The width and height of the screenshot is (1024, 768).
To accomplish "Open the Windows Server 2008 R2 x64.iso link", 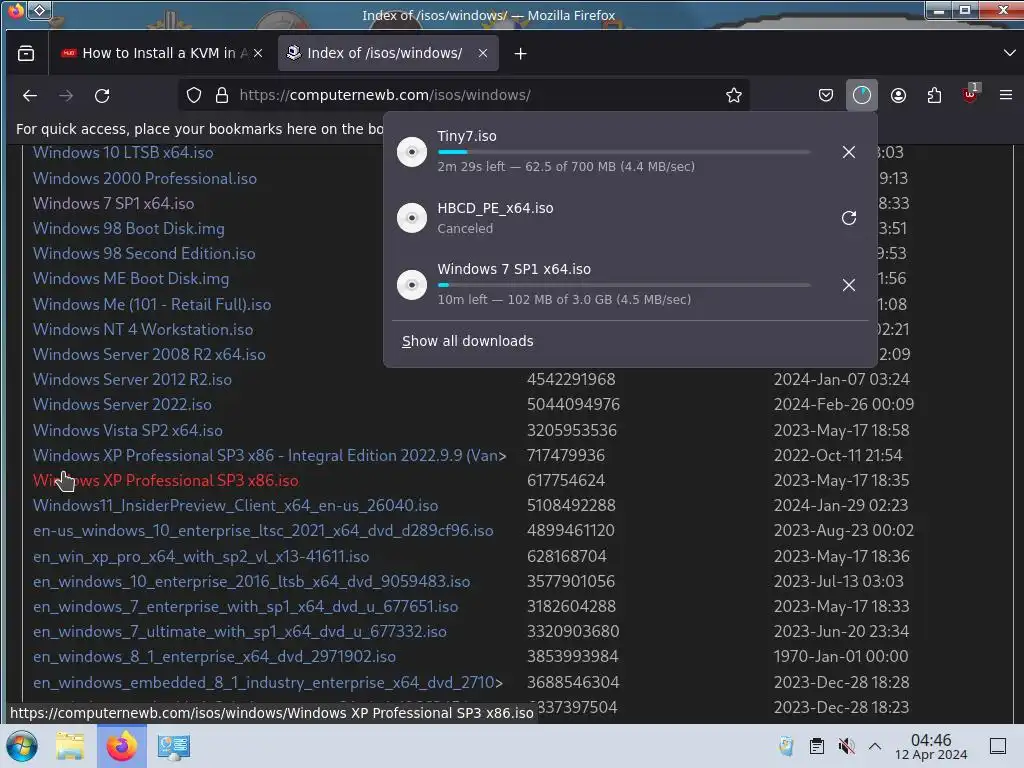I will coord(149,355).
